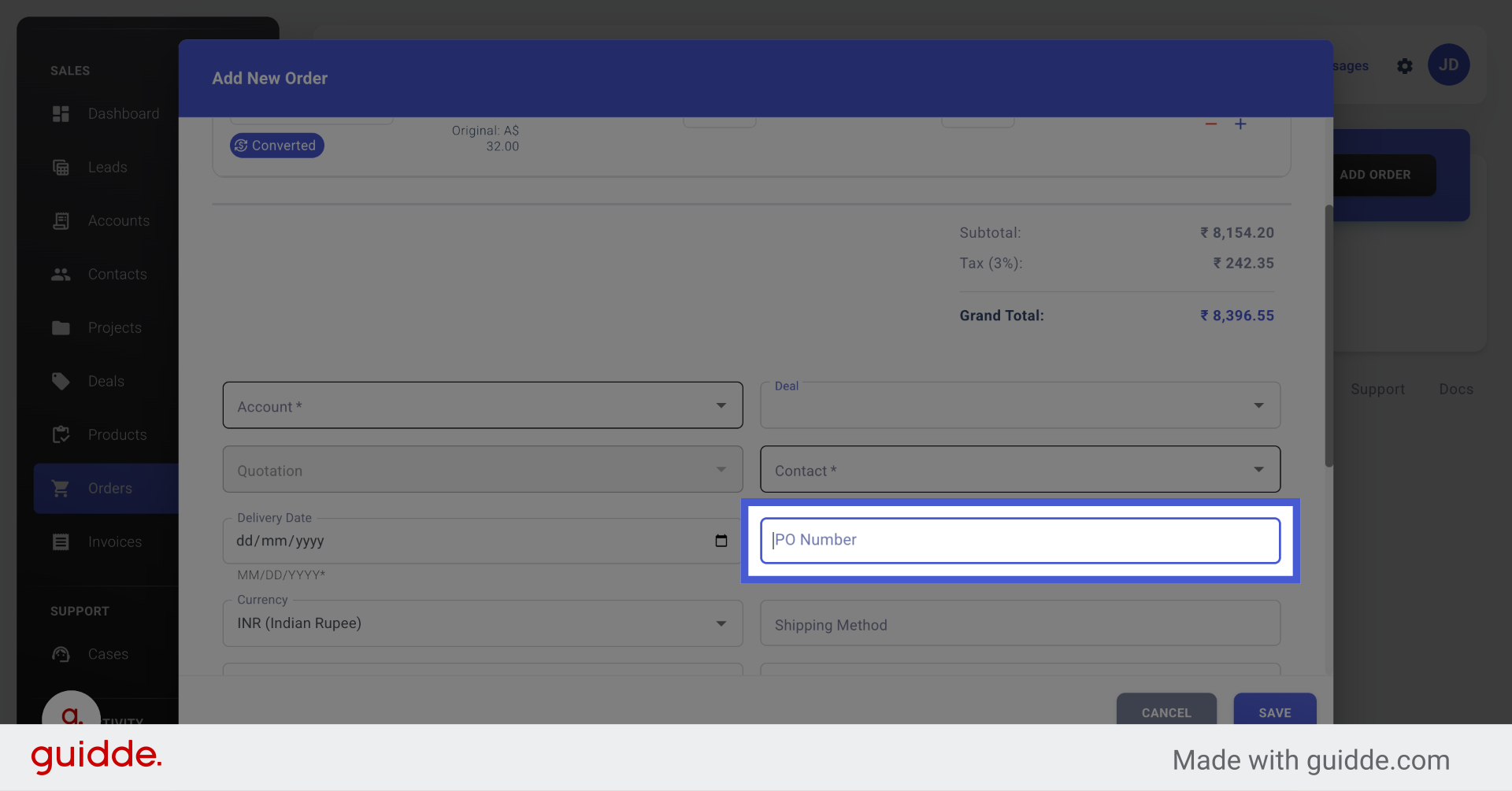
Task: Open Contacts using its people icon
Action: coord(61,274)
